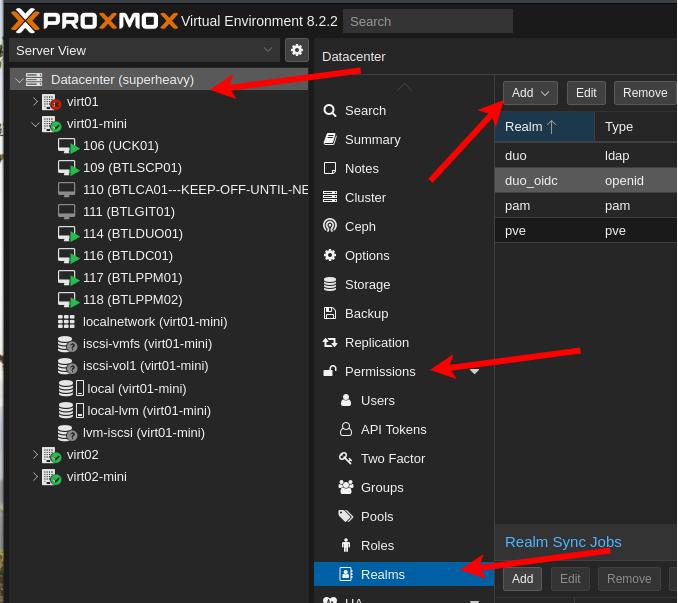Click the Cluster server icon
Image resolution: width=678 pixels, height=603 pixels.
click(330, 197)
